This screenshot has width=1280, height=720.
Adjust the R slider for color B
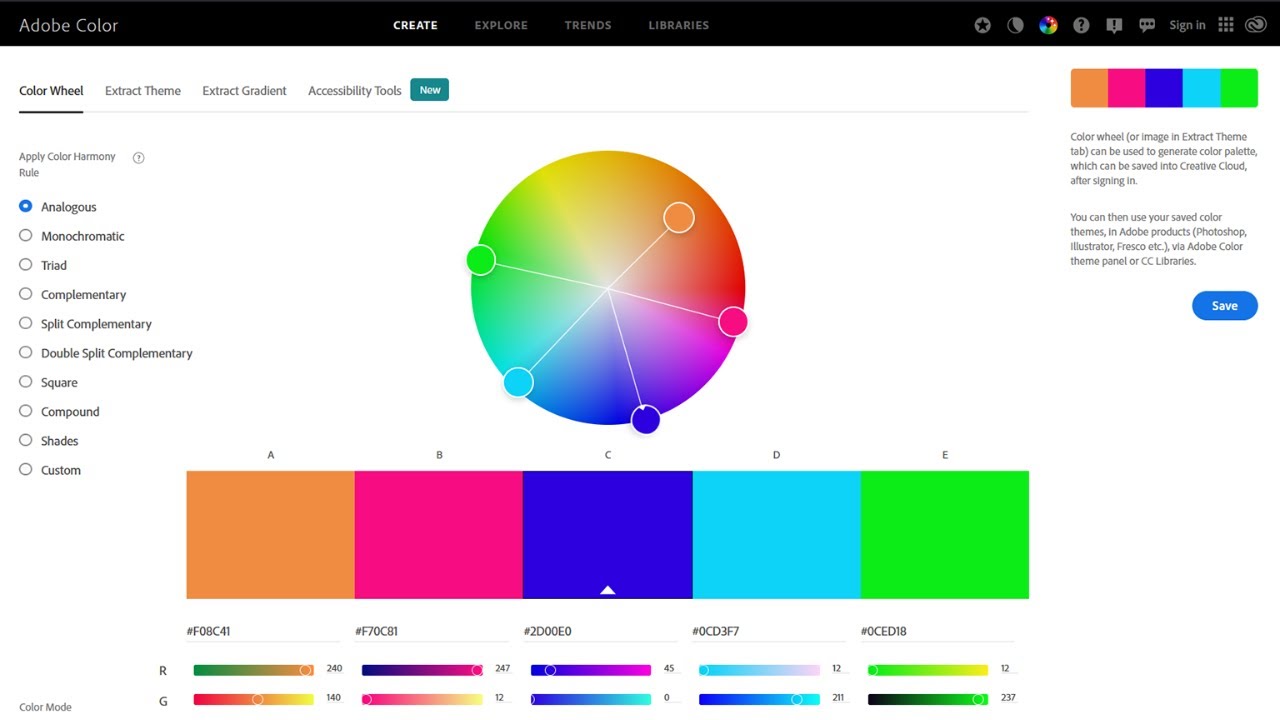(422, 670)
